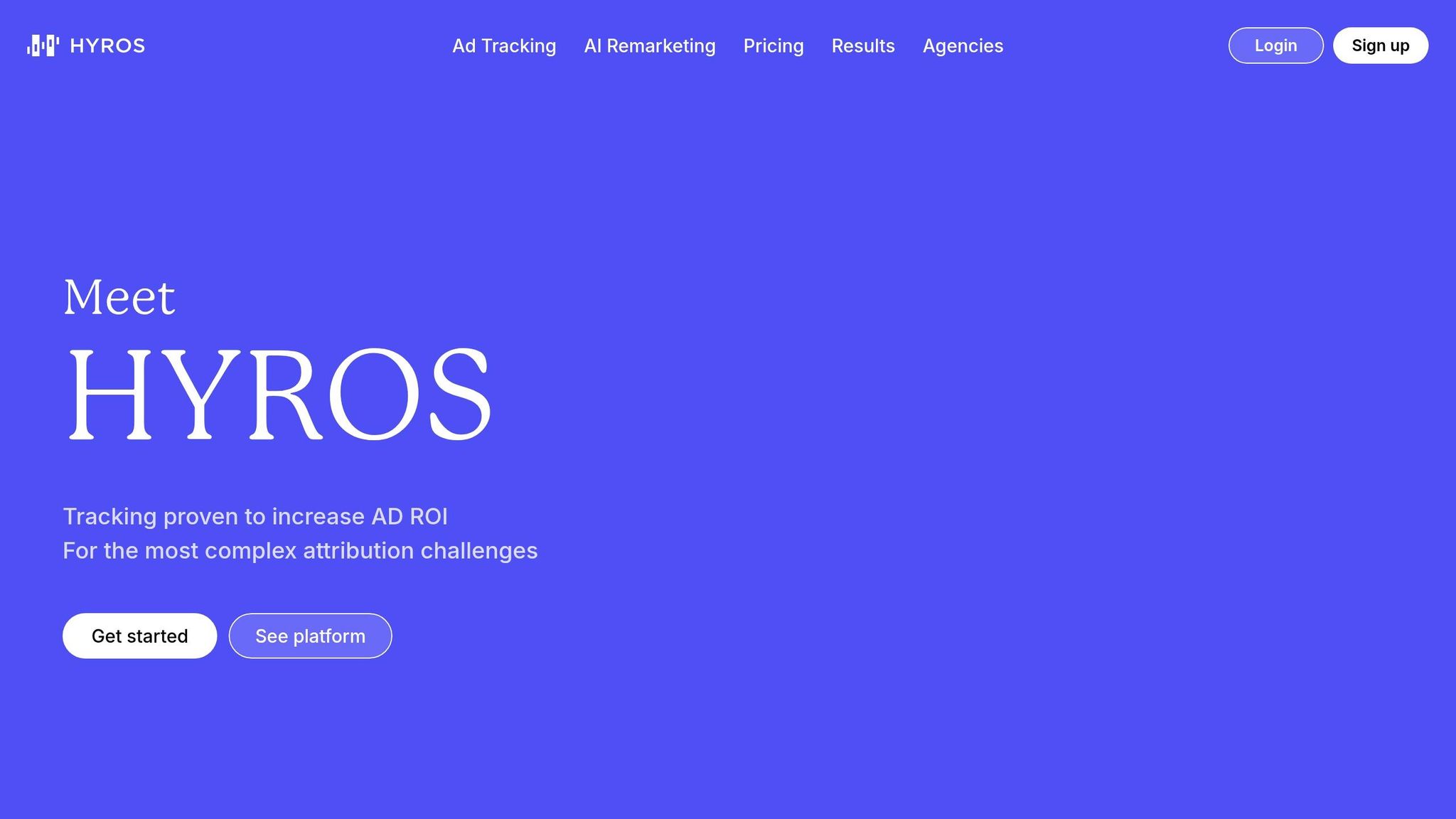Click the HYROS wordmark in header
Image resolution: width=1456 pixels, height=819 pixels.
click(x=107, y=45)
